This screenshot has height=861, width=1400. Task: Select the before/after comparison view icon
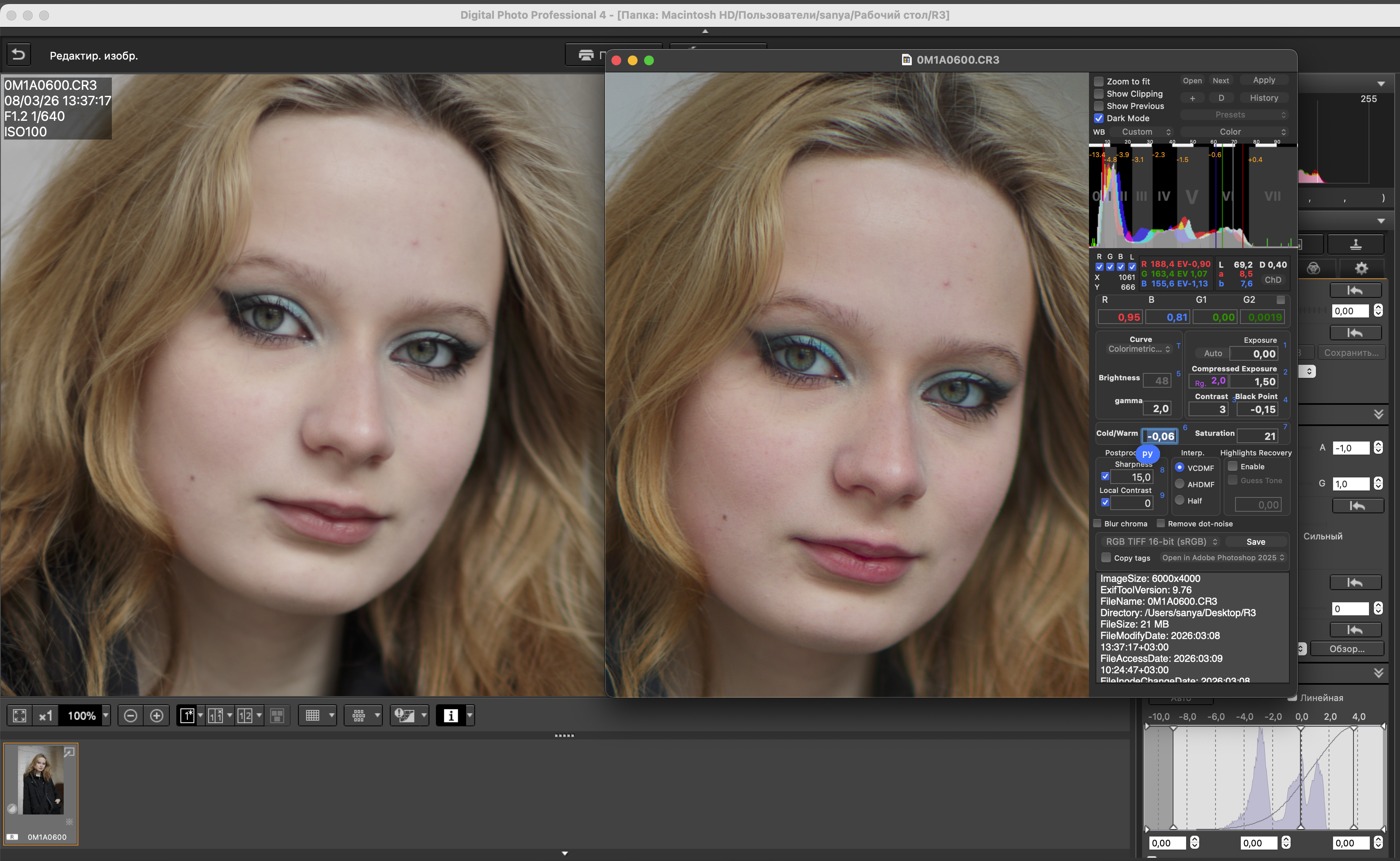[x=215, y=716]
